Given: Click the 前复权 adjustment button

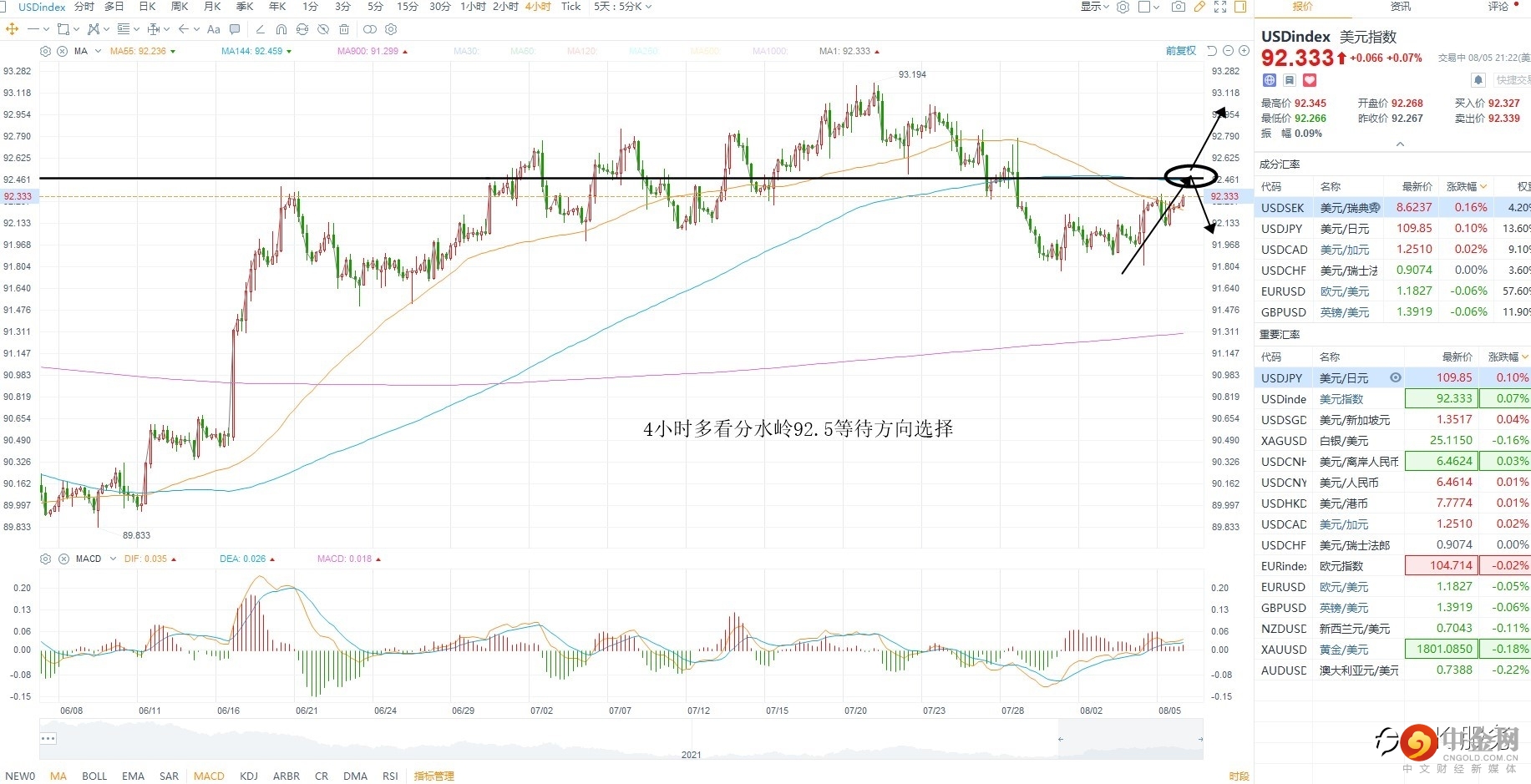Looking at the screenshot, I should pos(1180,51).
